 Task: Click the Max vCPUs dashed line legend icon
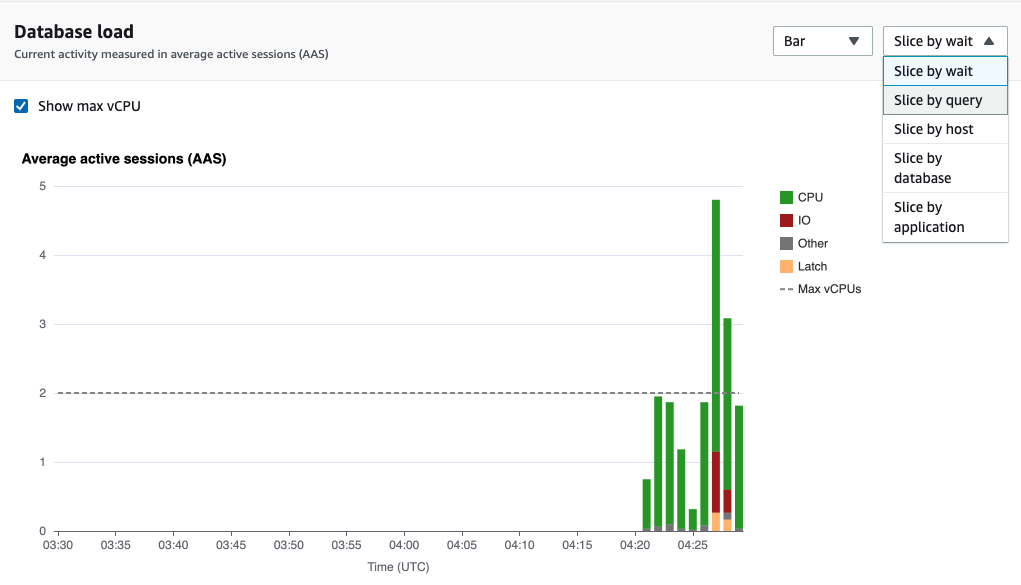(x=789, y=288)
